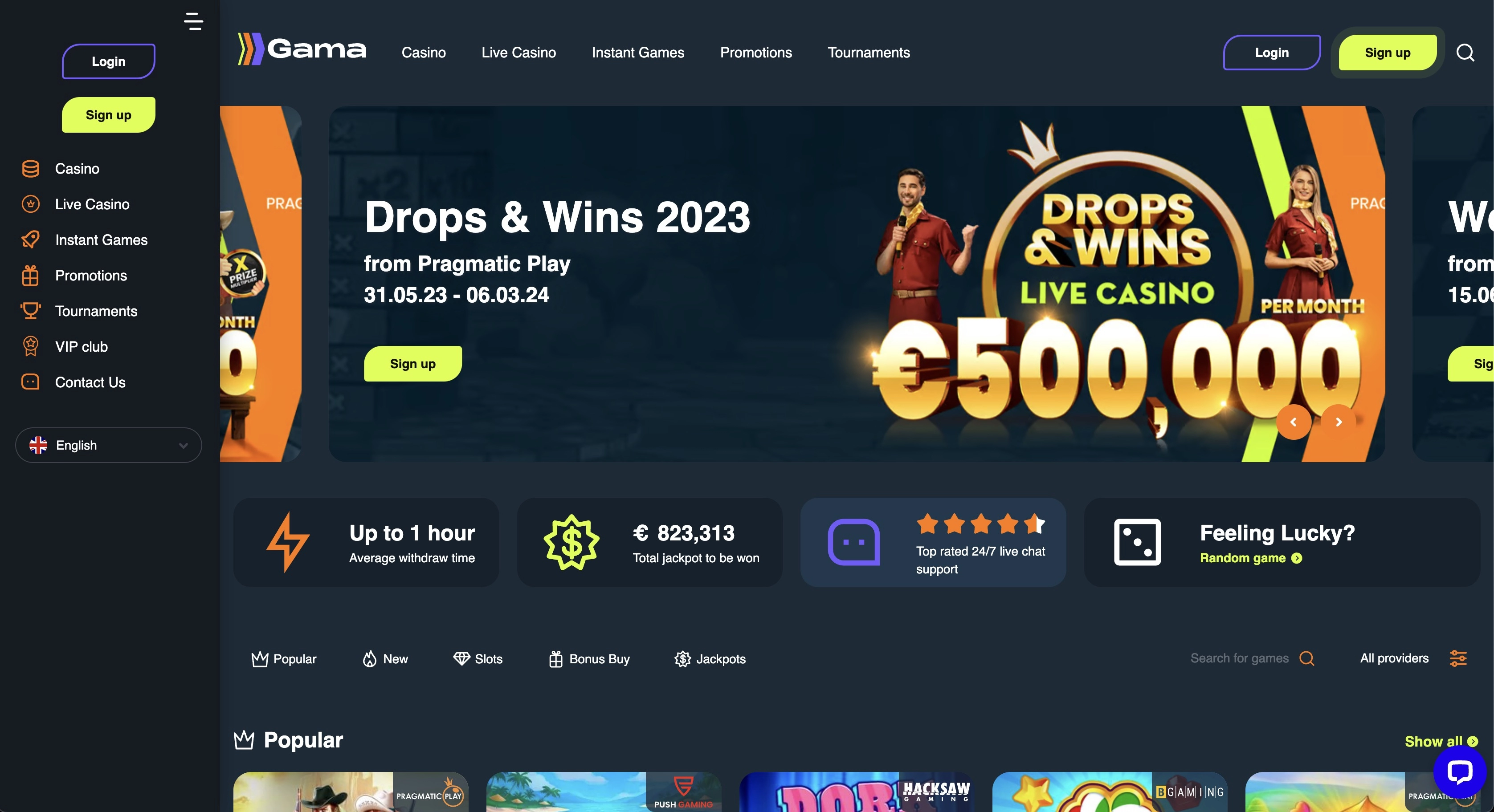Open Promotions from the top menu

click(x=756, y=53)
